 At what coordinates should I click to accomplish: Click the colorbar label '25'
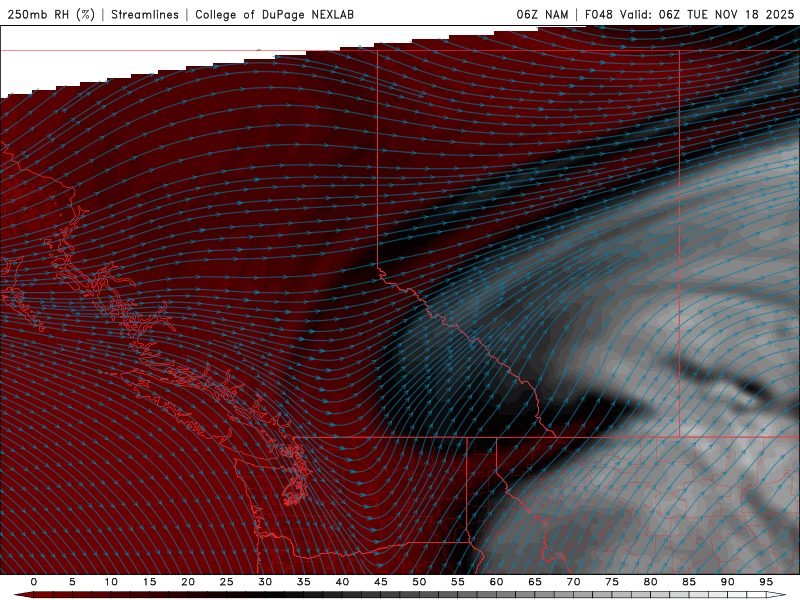[227, 582]
